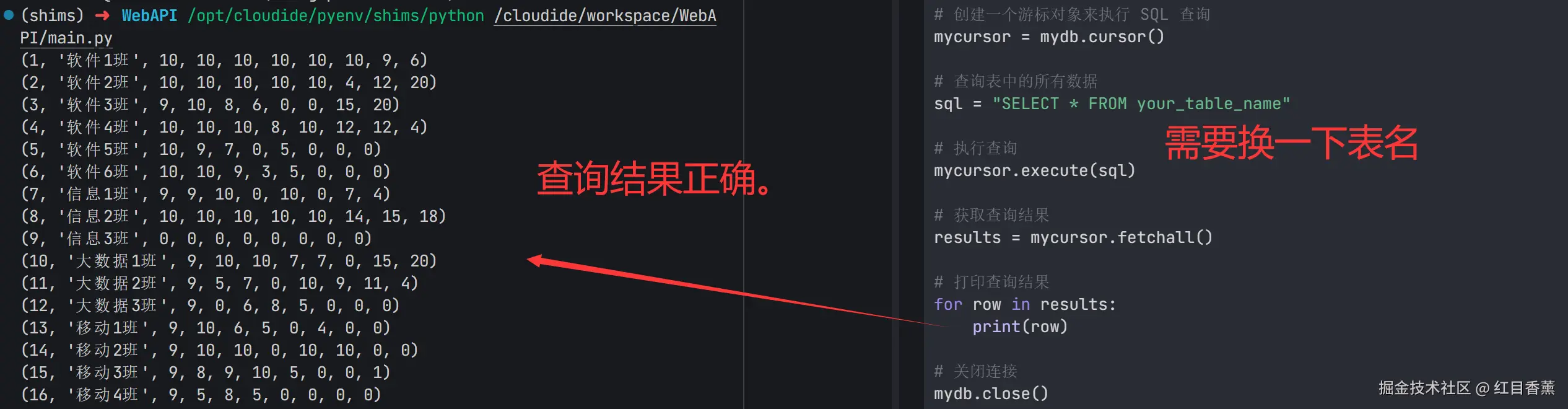
Task: Click the SQL string SELECT * FROM your_table_name
Action: click(1141, 103)
